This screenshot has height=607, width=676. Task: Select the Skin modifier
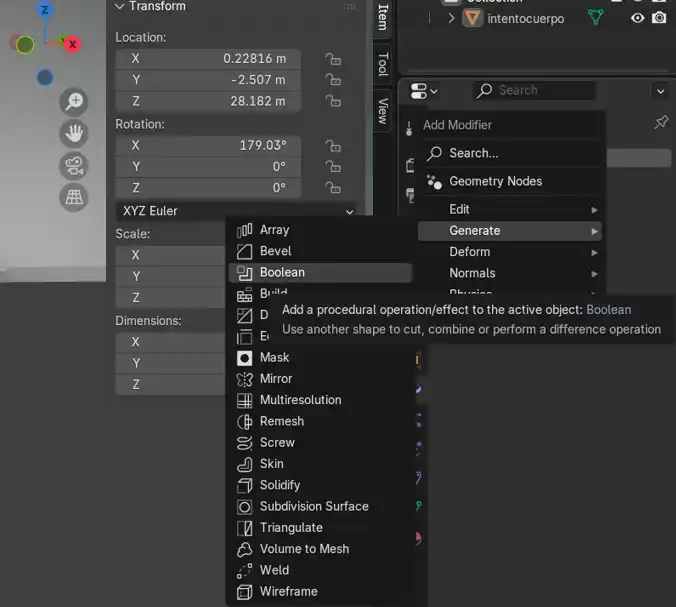[320, 464]
